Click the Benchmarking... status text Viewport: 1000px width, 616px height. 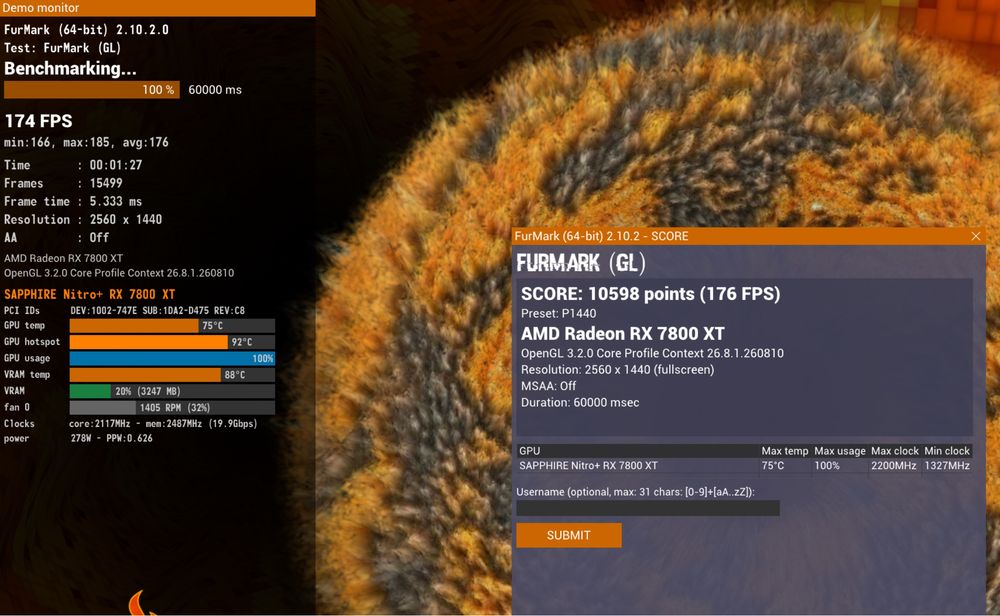coord(70,68)
